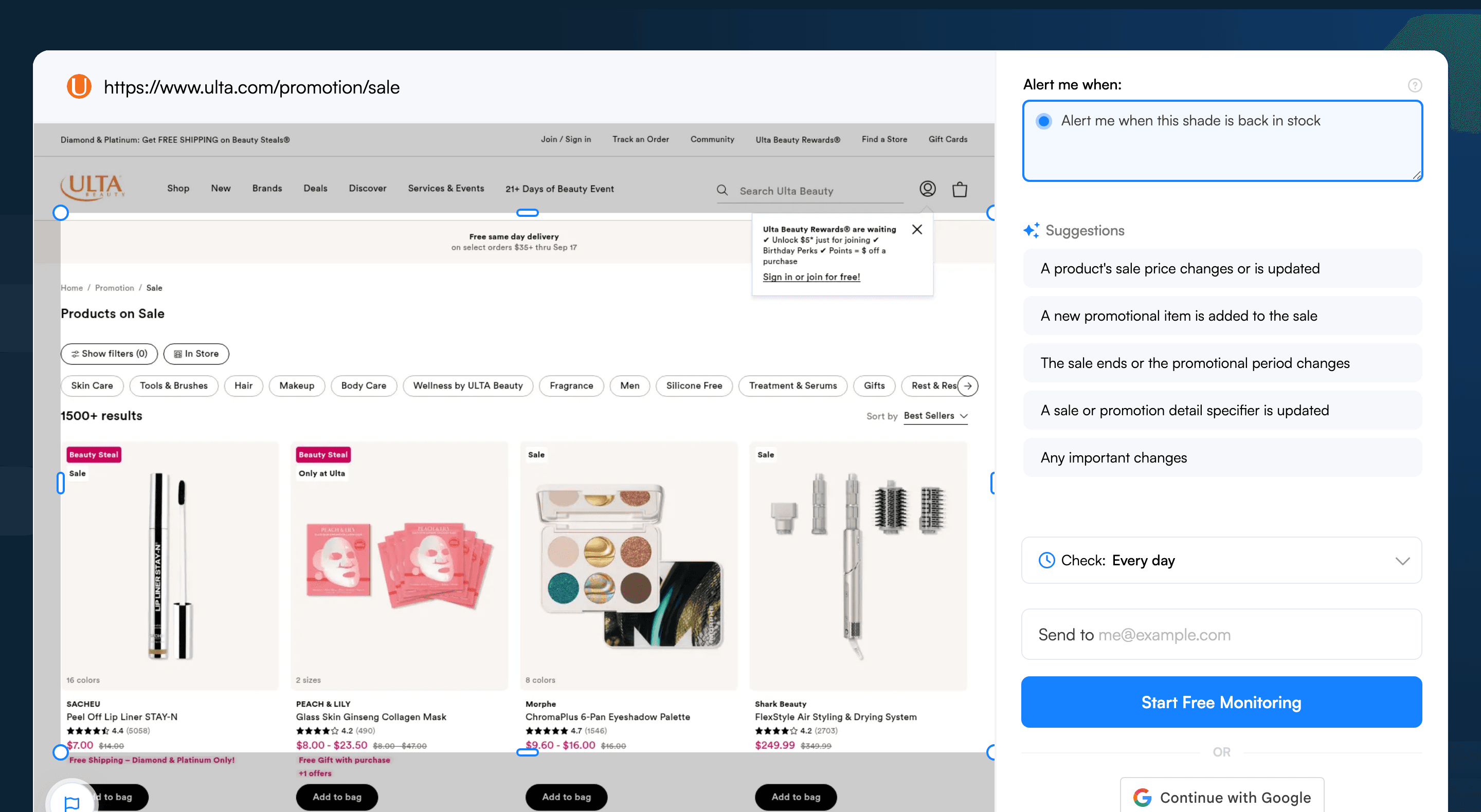Toggle the In Store filter
The width and height of the screenshot is (1481, 812).
(x=196, y=354)
